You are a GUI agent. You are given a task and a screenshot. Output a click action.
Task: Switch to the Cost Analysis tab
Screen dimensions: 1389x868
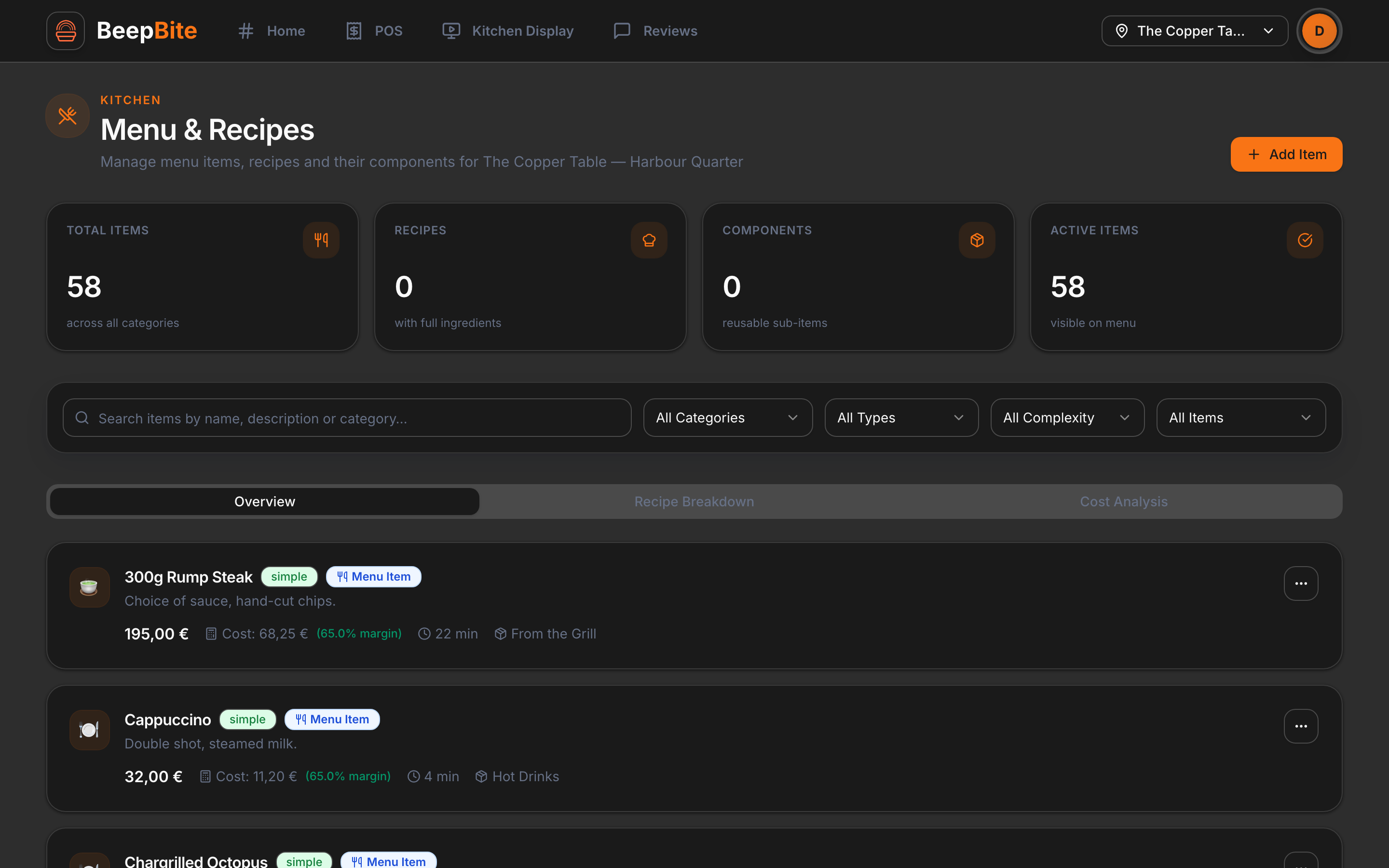(1123, 502)
